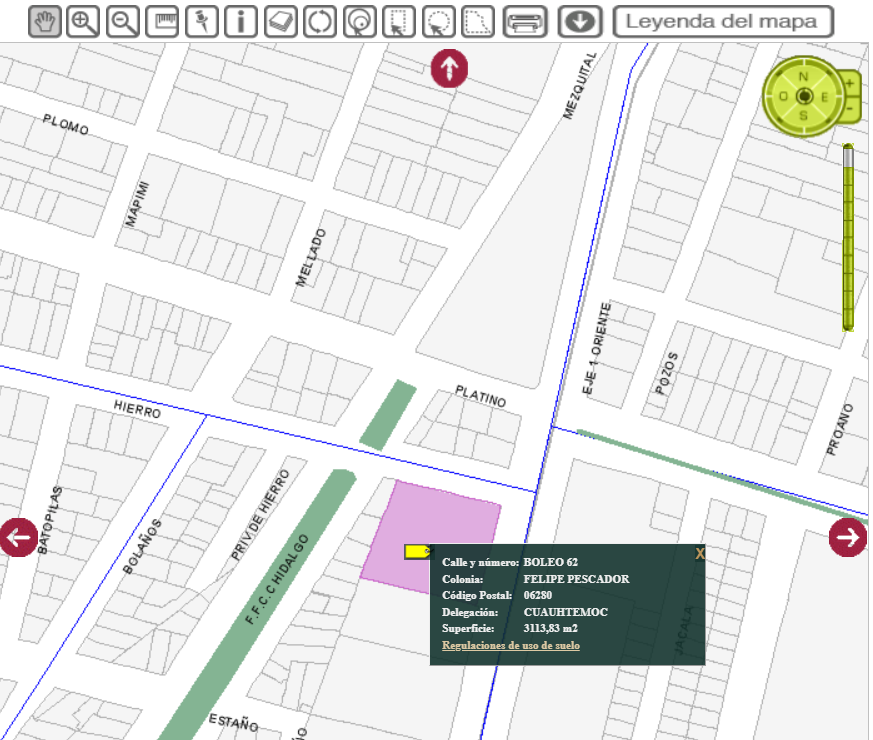
Task: Open Leyenda del mapa
Action: point(723,22)
